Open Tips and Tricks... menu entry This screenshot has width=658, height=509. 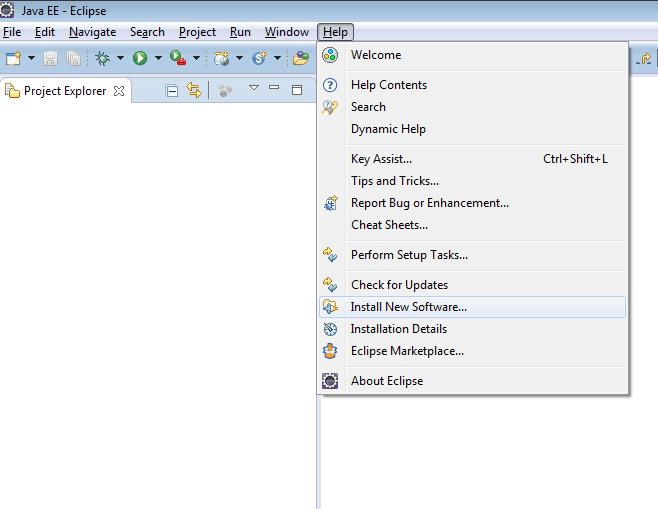coord(473,181)
